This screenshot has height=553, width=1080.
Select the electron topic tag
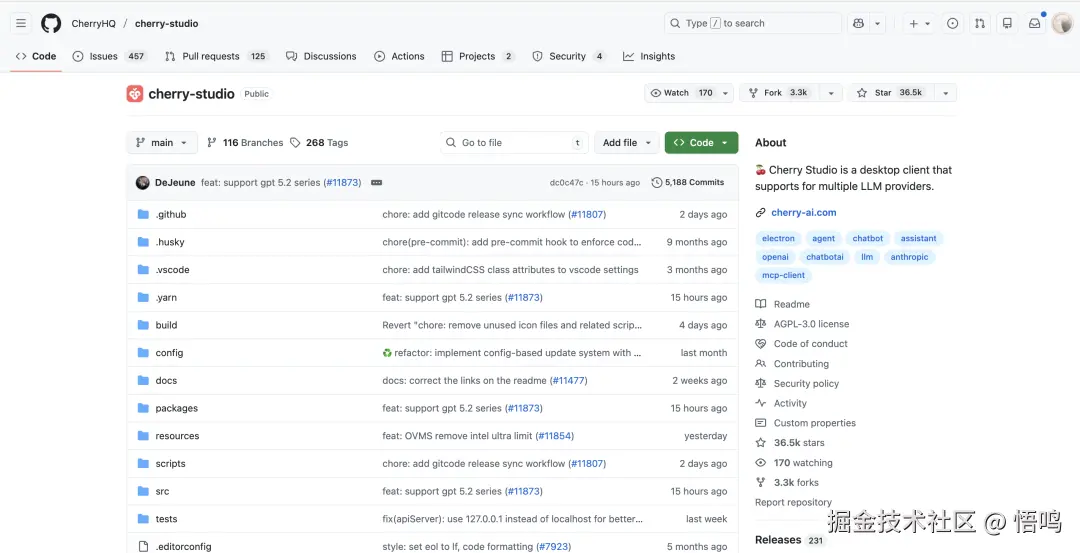[x=778, y=238]
